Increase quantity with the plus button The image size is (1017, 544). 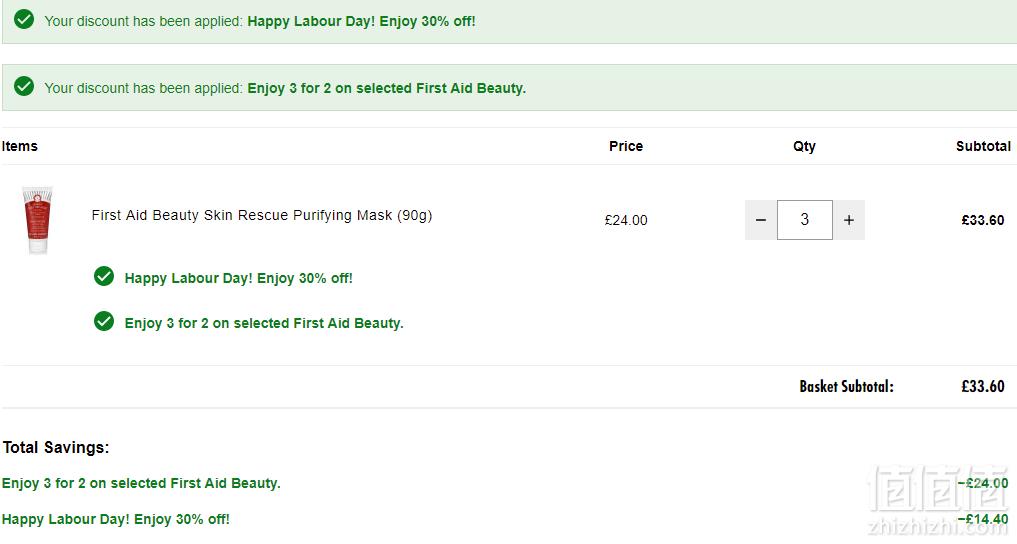tap(848, 220)
